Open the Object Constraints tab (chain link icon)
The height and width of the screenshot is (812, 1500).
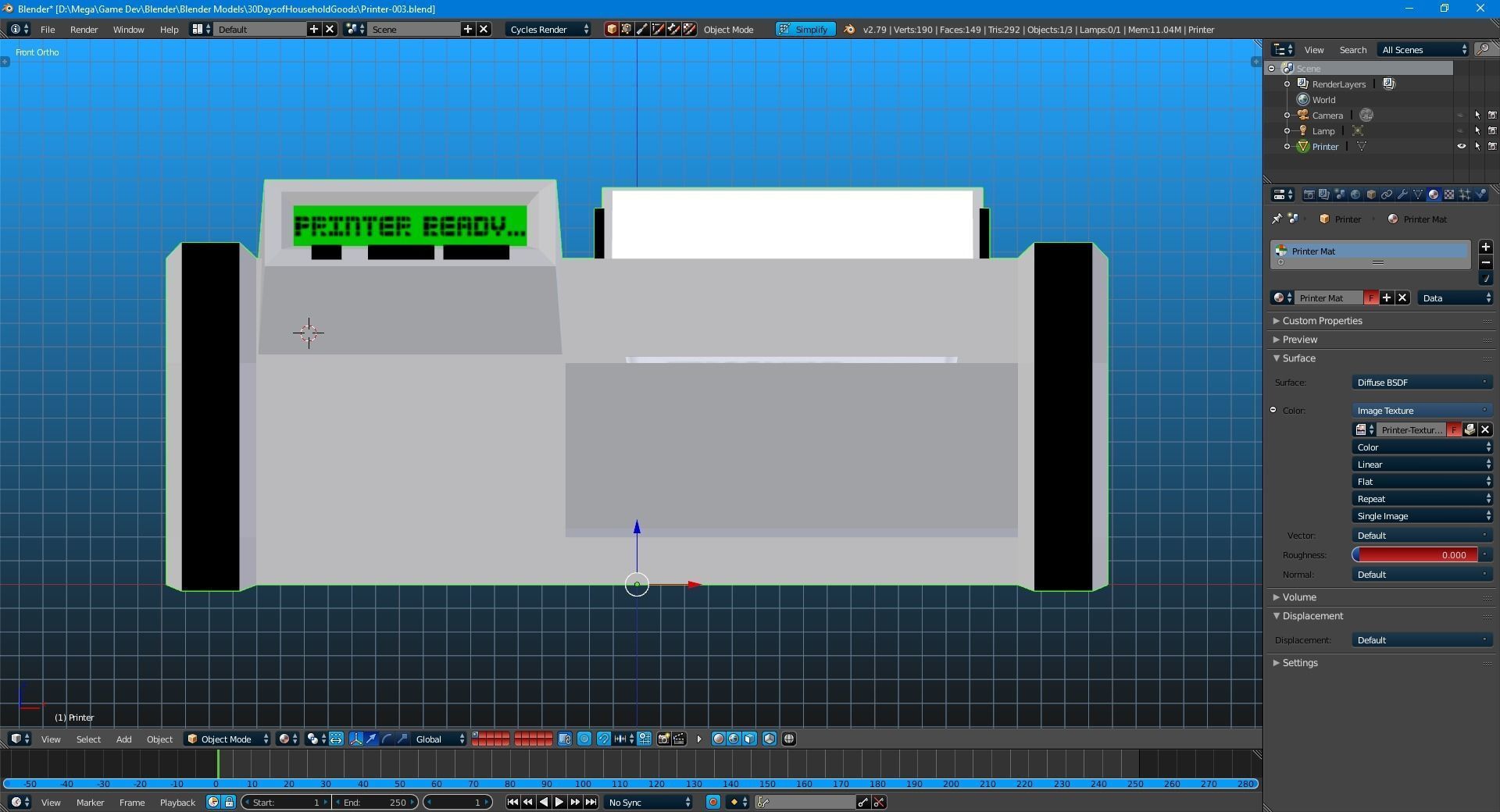tap(1387, 194)
